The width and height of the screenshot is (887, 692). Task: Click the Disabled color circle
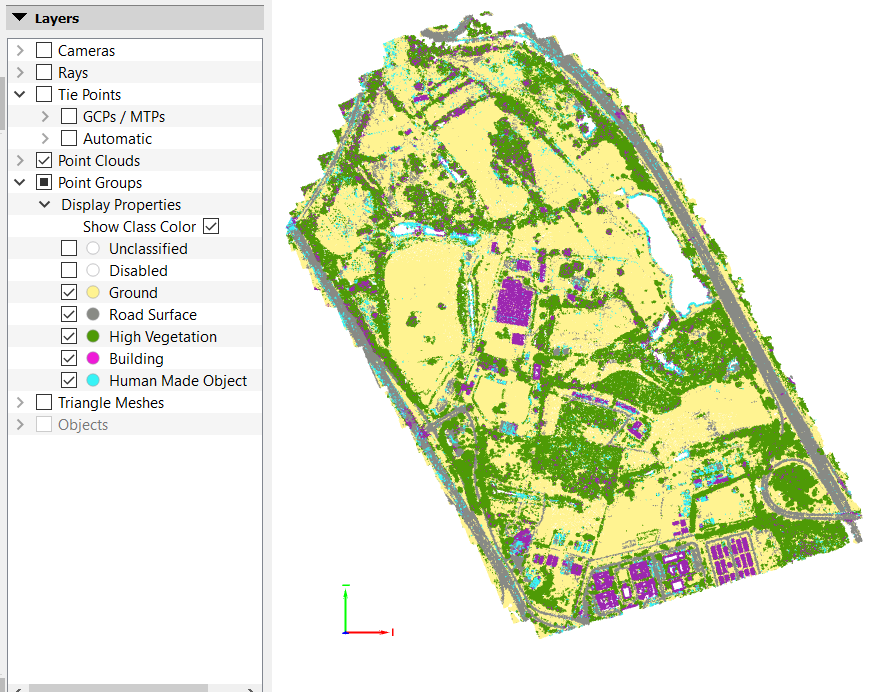[x=93, y=270]
